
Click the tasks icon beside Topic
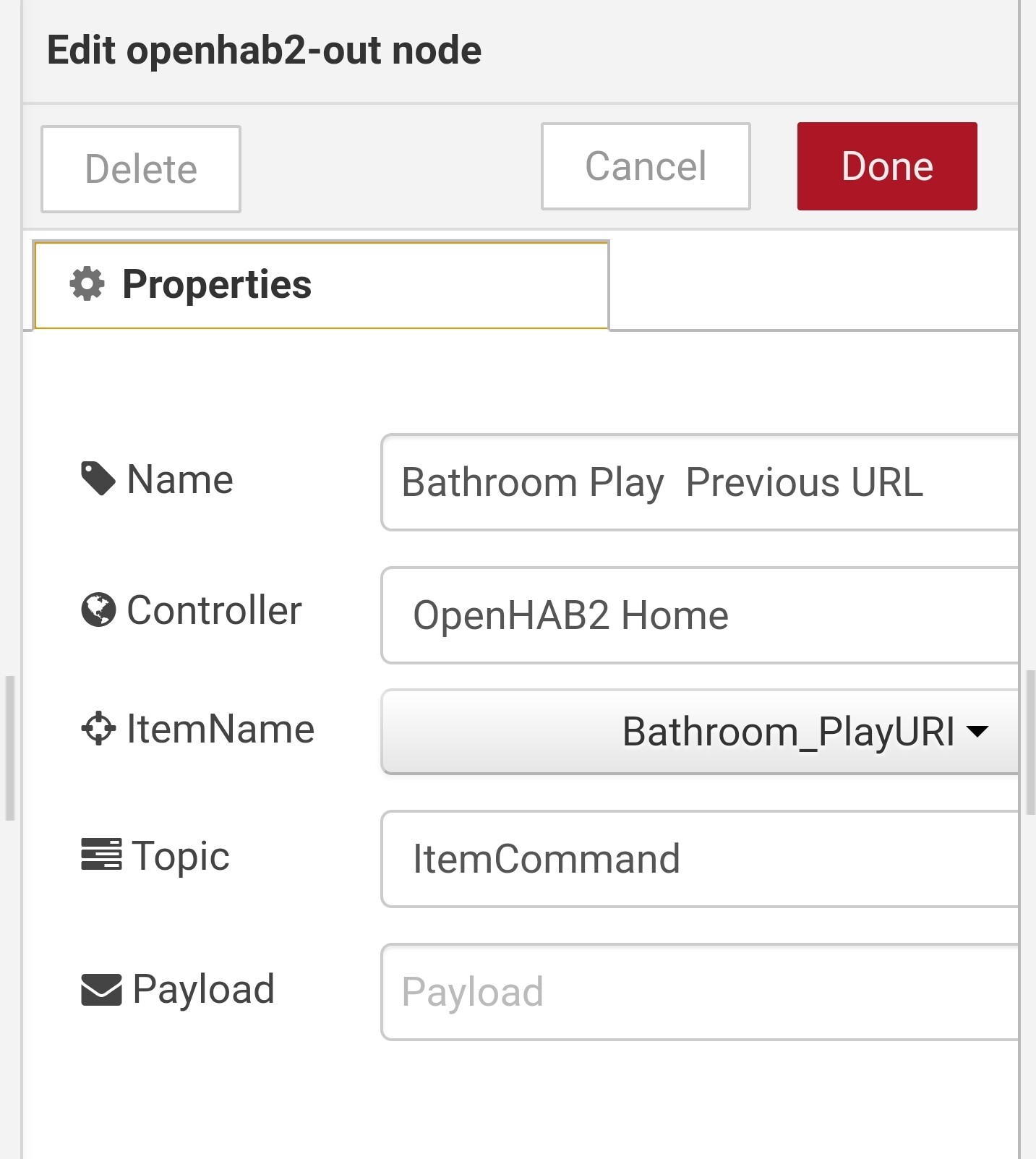pyautogui.click(x=101, y=855)
